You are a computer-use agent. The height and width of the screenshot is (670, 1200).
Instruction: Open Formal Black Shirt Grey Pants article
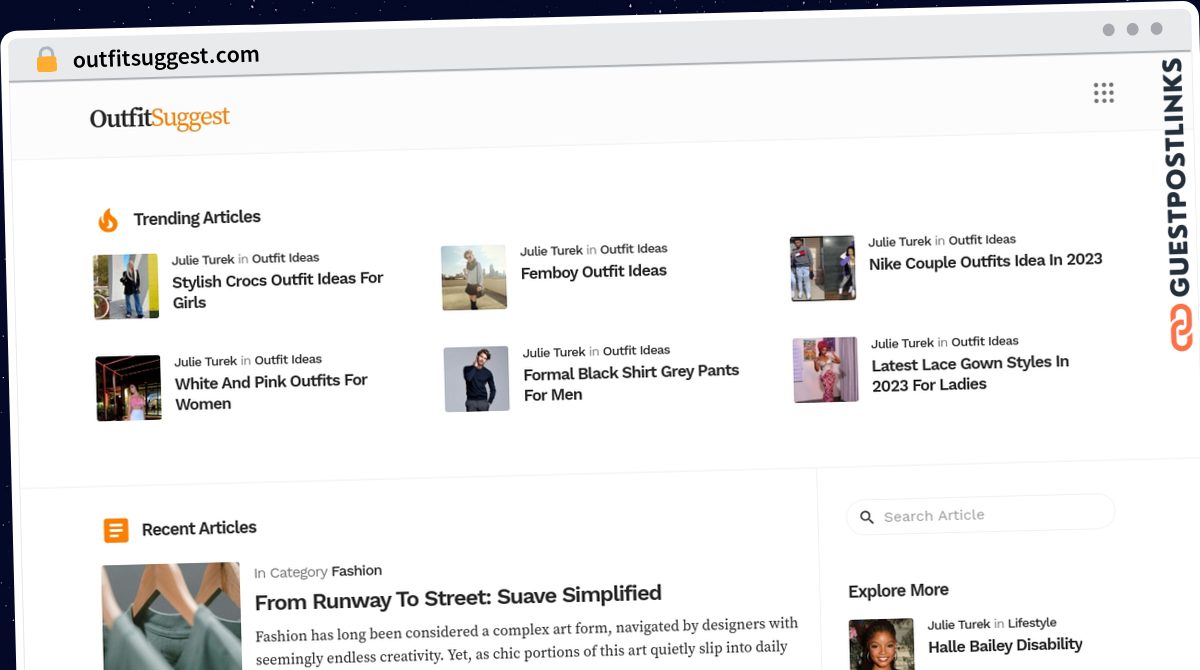coord(632,382)
